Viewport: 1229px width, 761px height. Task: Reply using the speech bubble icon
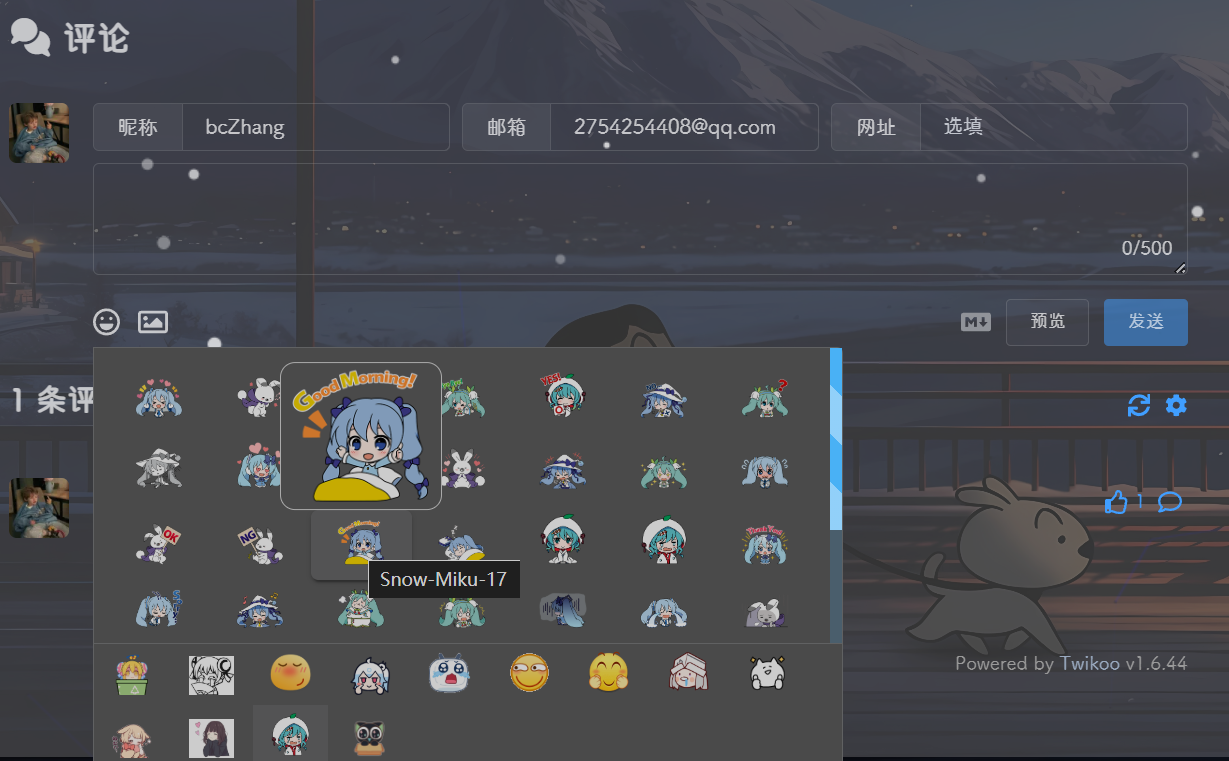pyautogui.click(x=1169, y=502)
